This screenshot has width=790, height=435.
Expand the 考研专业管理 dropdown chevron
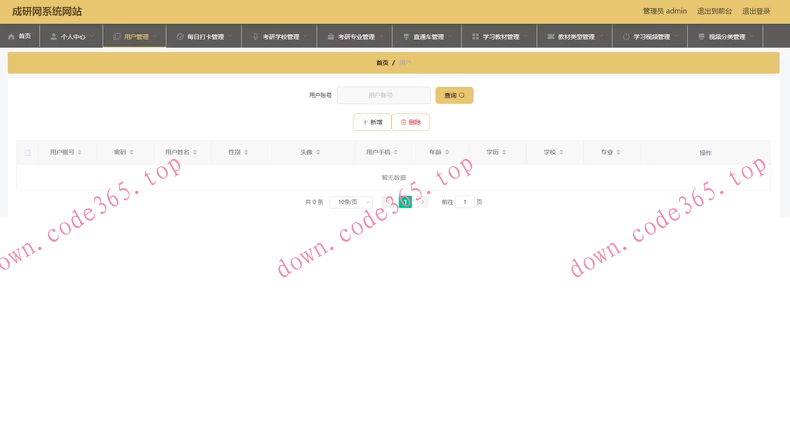tap(381, 36)
